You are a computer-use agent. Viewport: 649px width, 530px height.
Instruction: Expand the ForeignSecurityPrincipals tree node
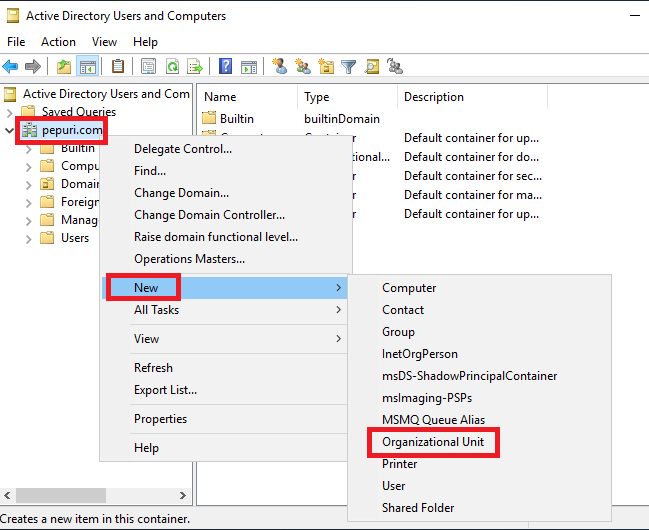(29, 203)
